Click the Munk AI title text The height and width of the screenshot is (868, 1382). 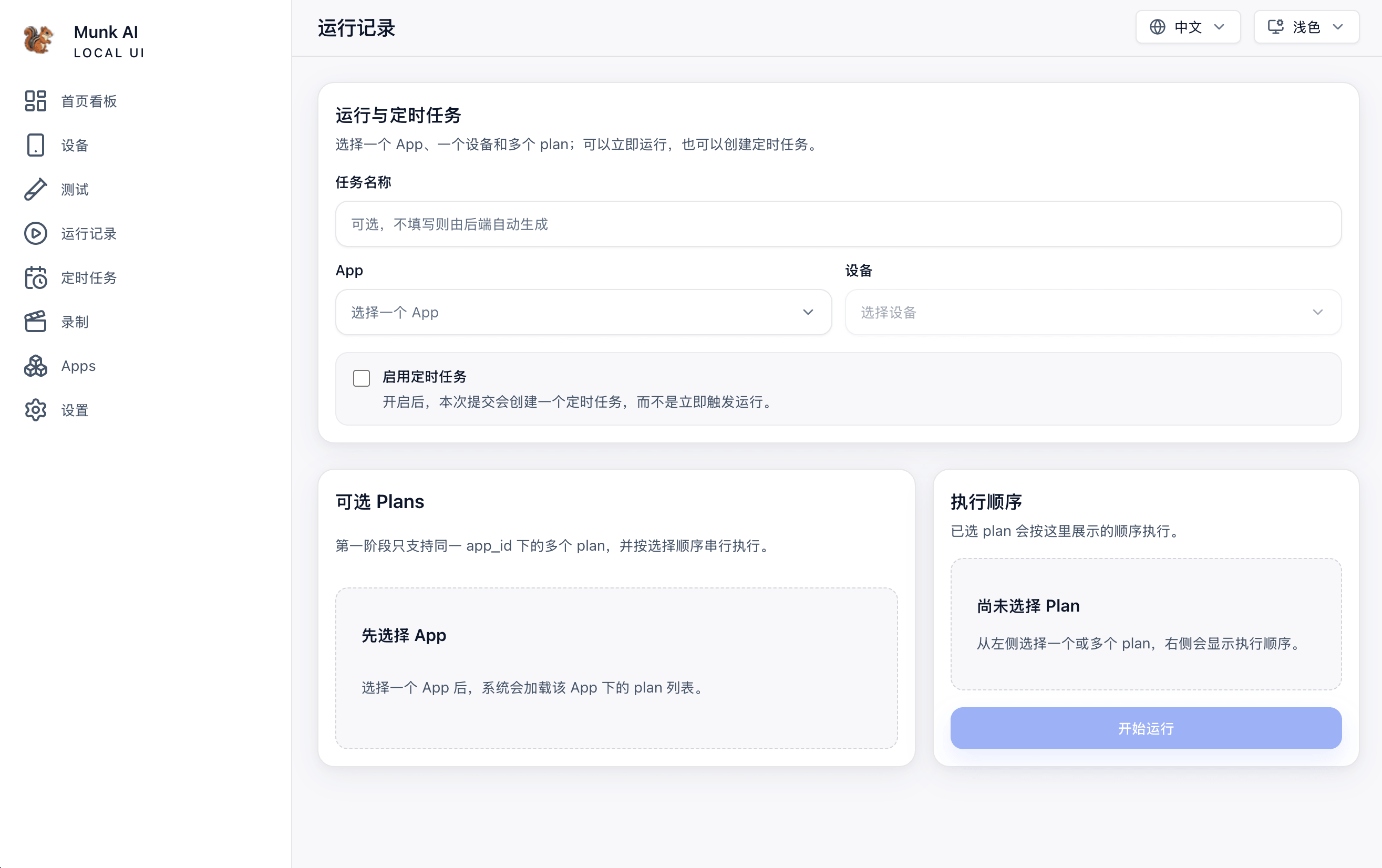(106, 32)
